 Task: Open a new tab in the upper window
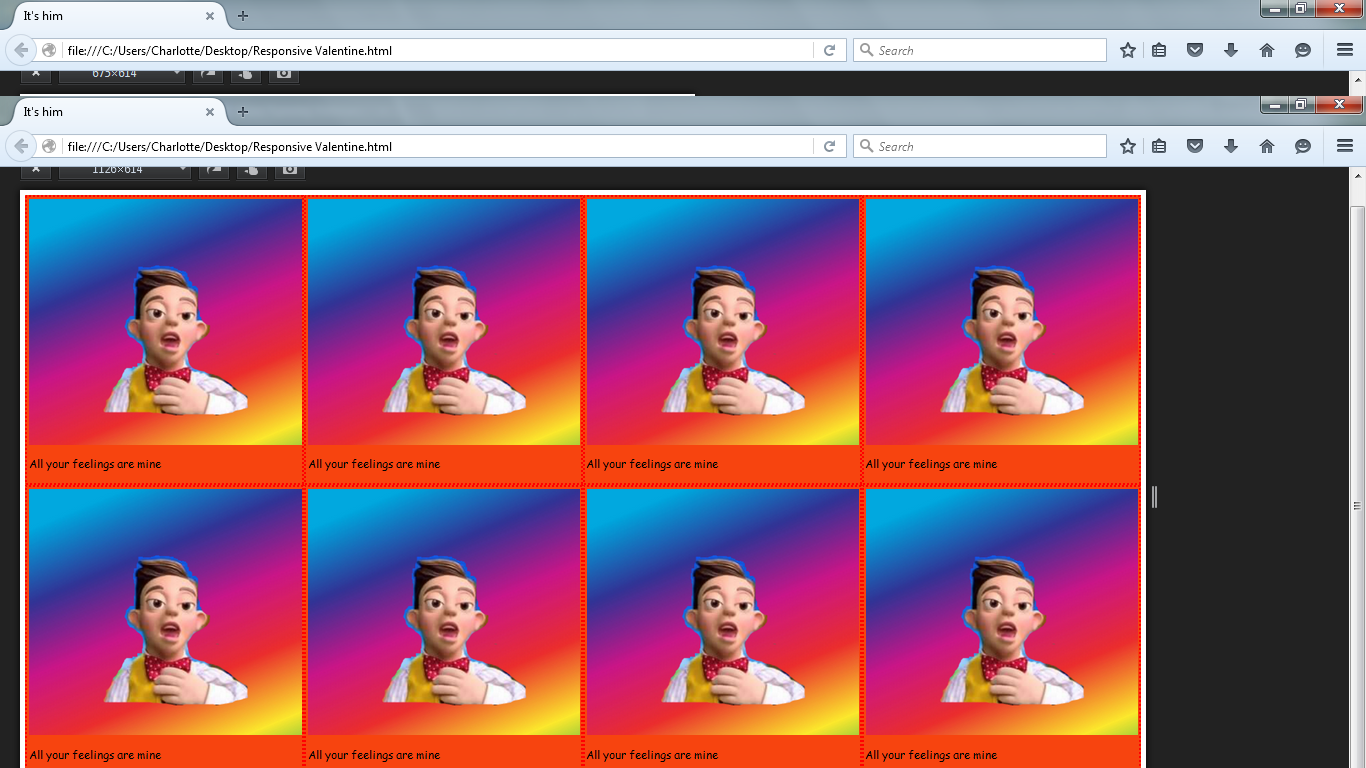[x=242, y=16]
